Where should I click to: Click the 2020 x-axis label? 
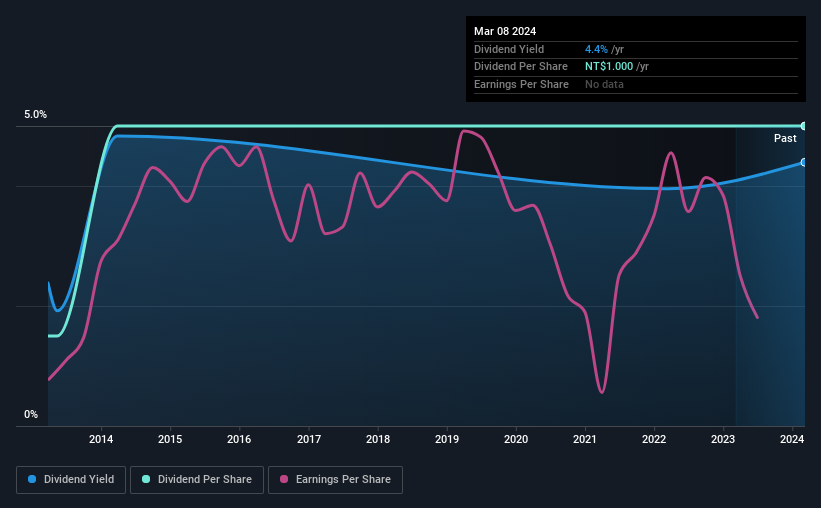click(x=516, y=439)
